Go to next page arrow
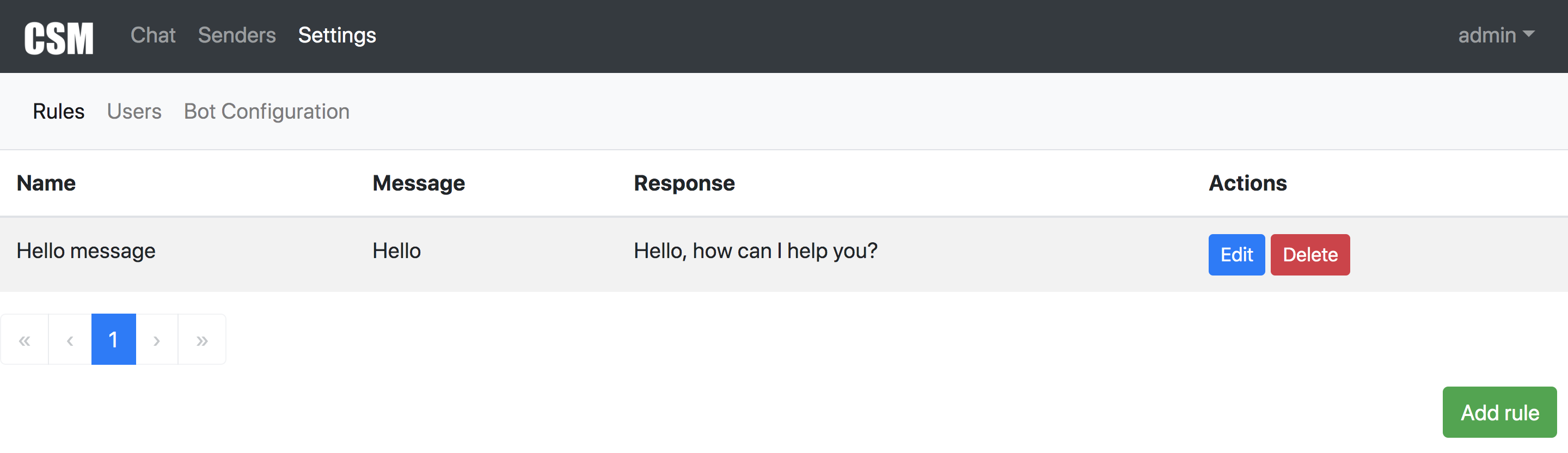 coord(156,340)
